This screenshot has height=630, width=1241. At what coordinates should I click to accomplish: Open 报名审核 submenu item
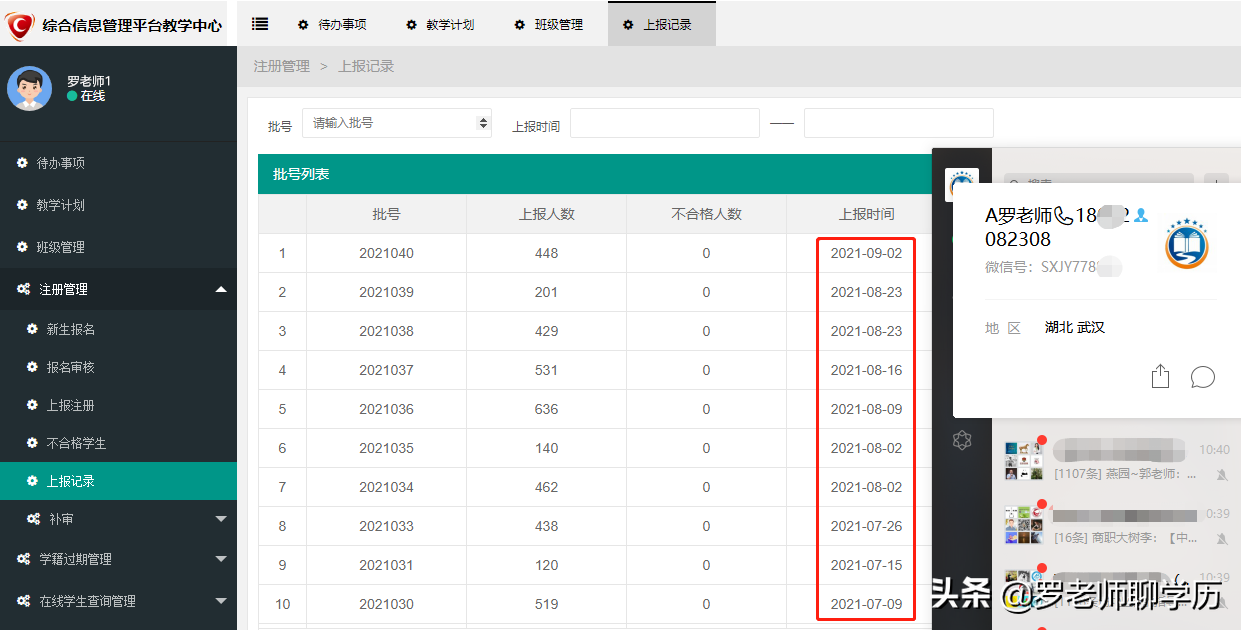click(x=118, y=367)
